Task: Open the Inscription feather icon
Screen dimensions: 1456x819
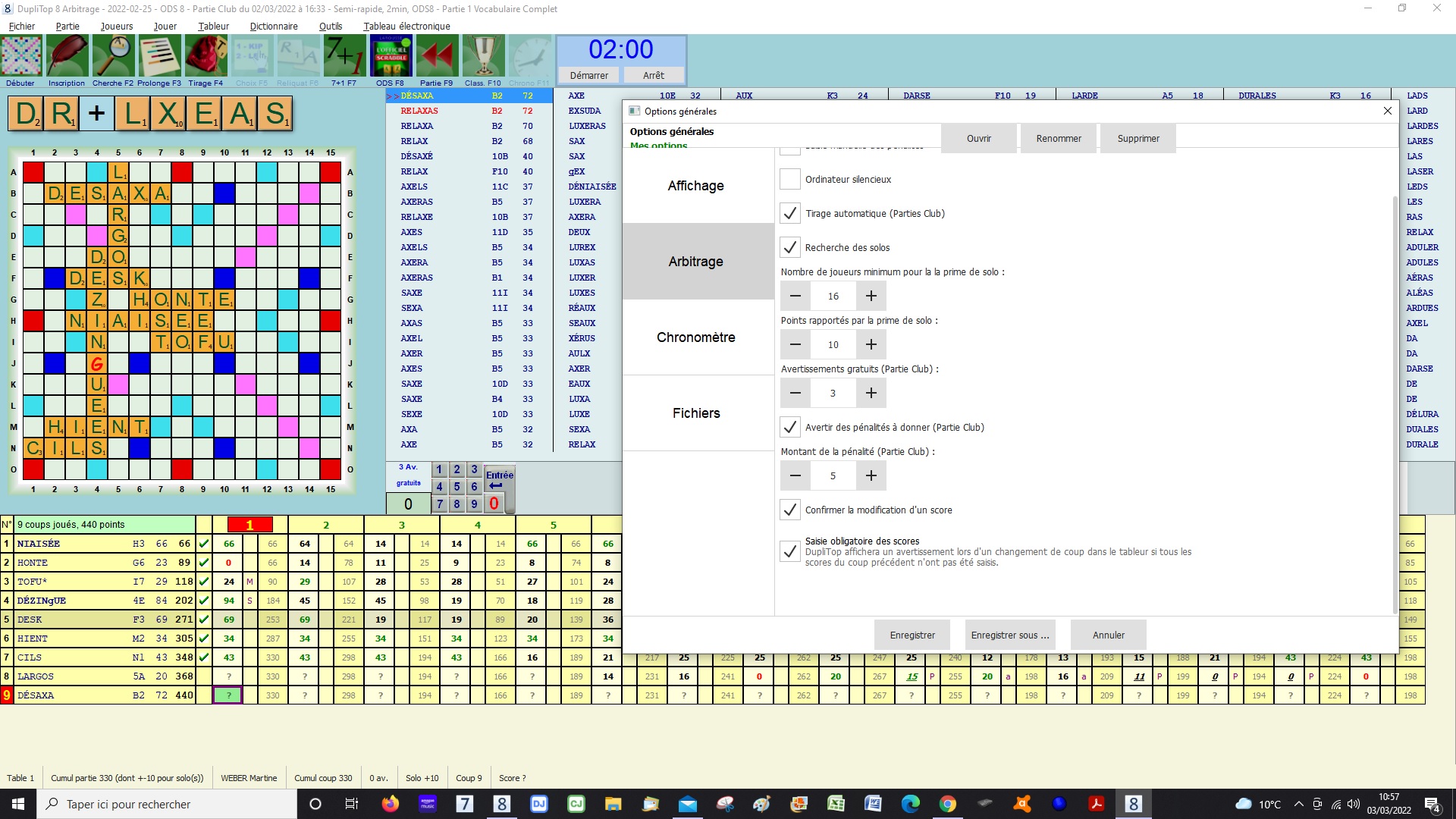Action: pos(67,56)
